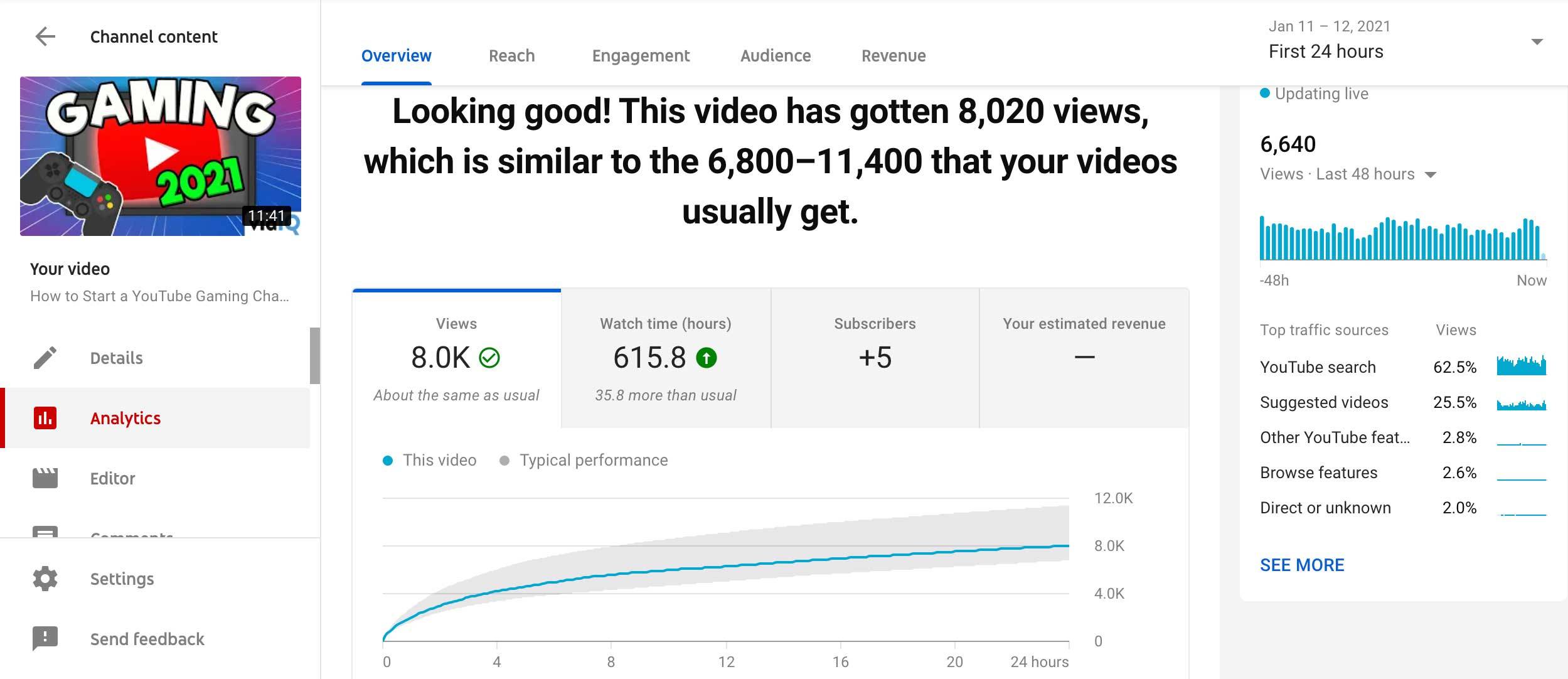
Task: Open the Audience tab
Action: coord(776,56)
